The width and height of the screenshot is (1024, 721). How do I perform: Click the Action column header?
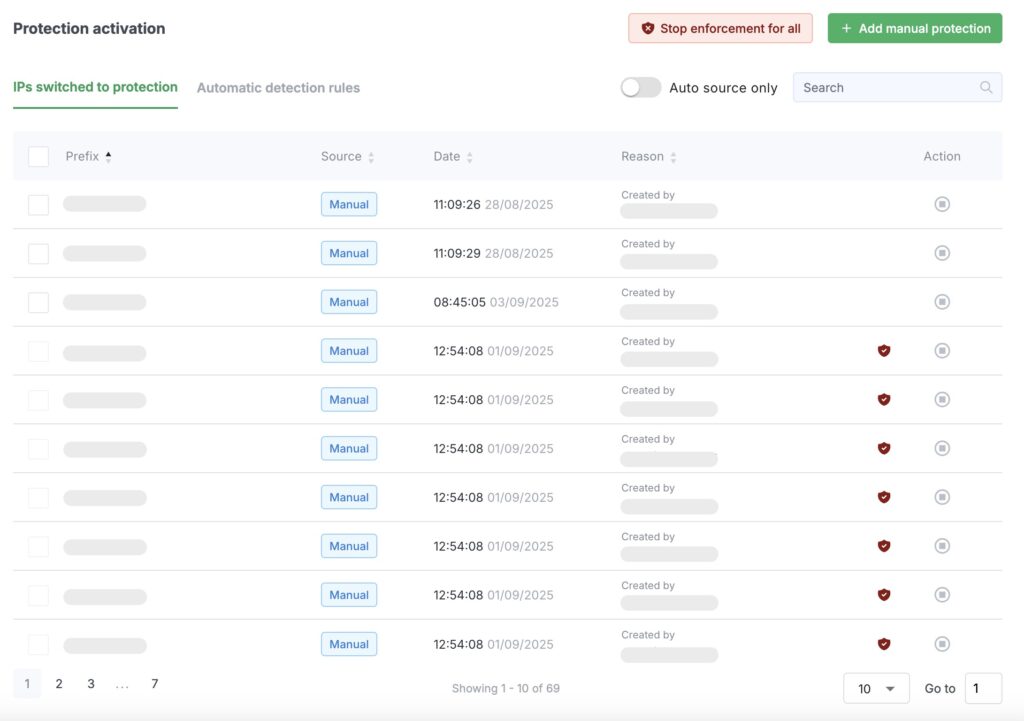click(x=942, y=156)
